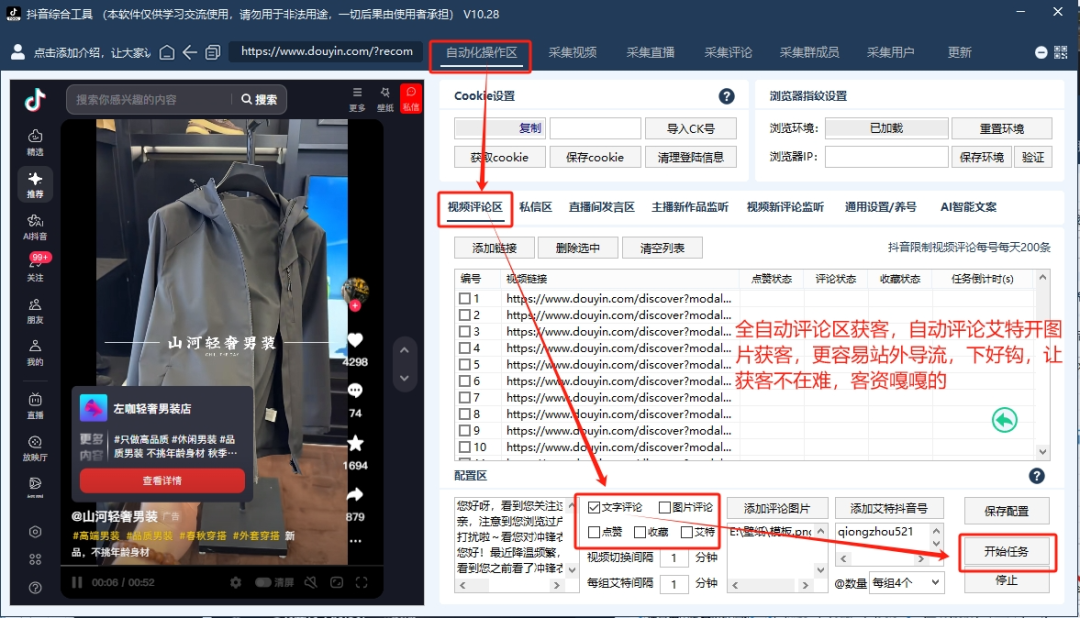Click the copy-page icon beside the URL

(212, 52)
